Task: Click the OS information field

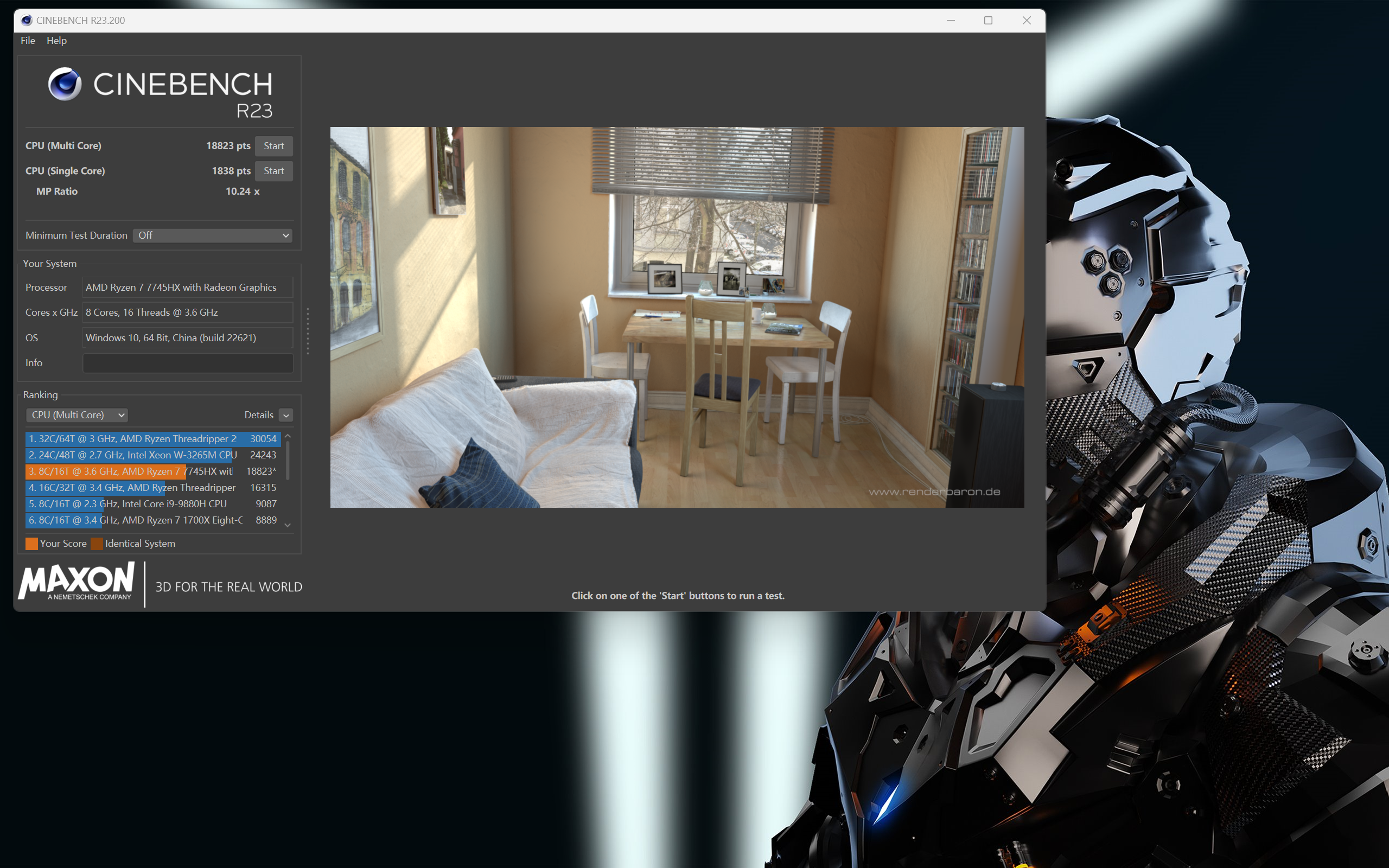Action: tap(188, 337)
